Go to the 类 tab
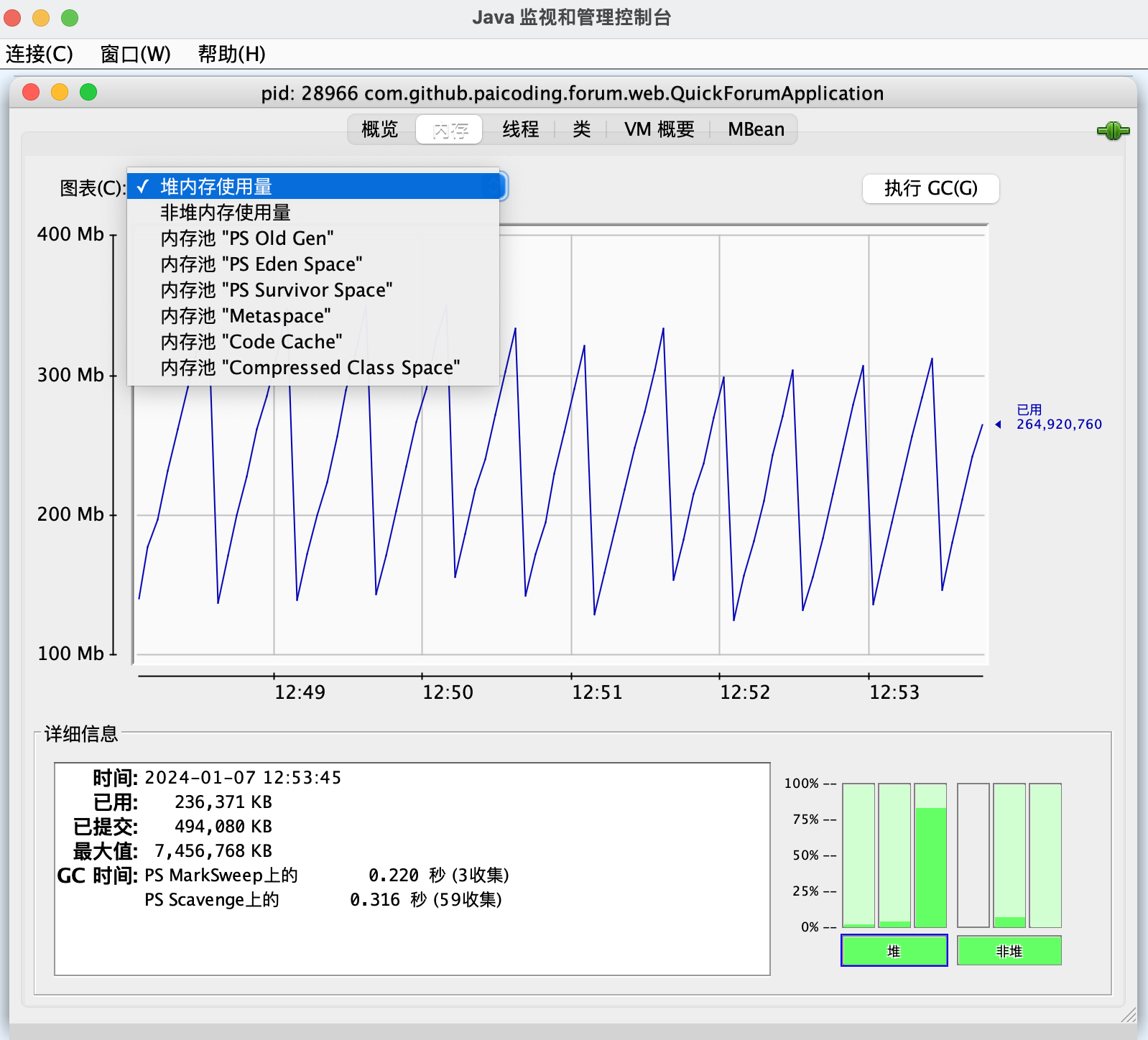Screen dimensions: 1148x1040 [581, 129]
